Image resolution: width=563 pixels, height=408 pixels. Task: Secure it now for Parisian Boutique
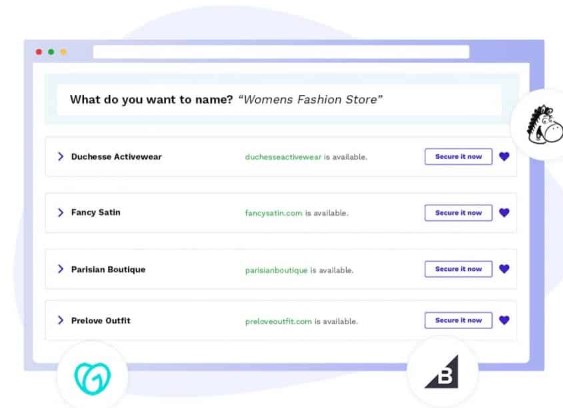point(459,269)
